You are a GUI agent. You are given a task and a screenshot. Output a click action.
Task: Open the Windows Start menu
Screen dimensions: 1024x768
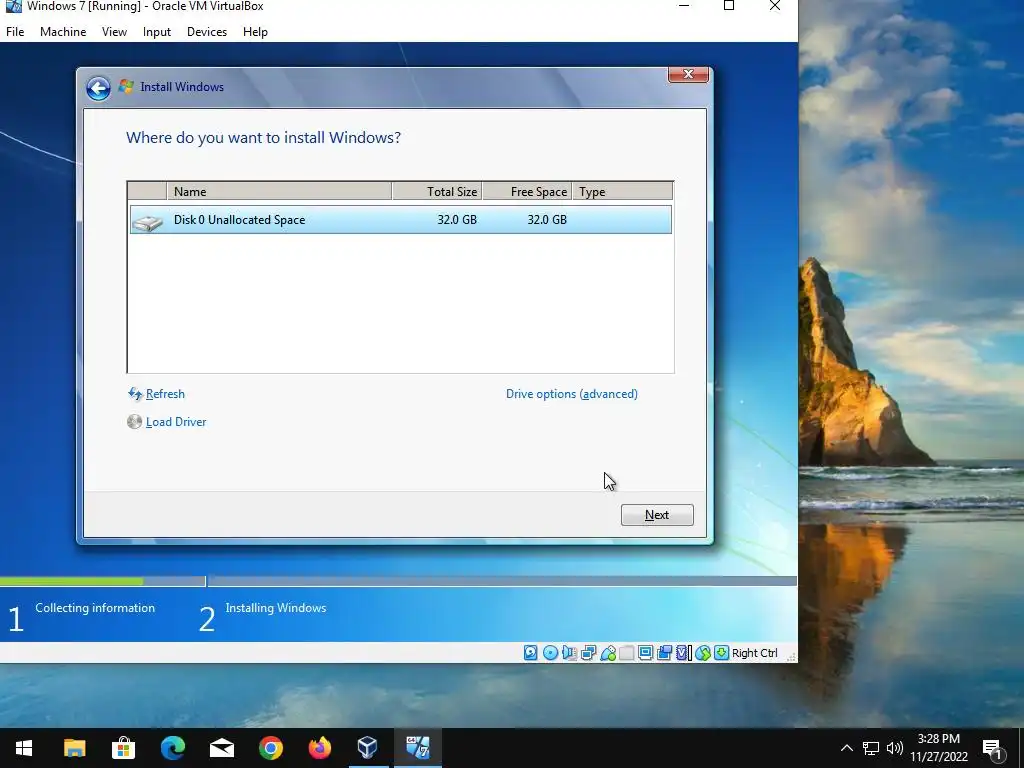click(24, 748)
